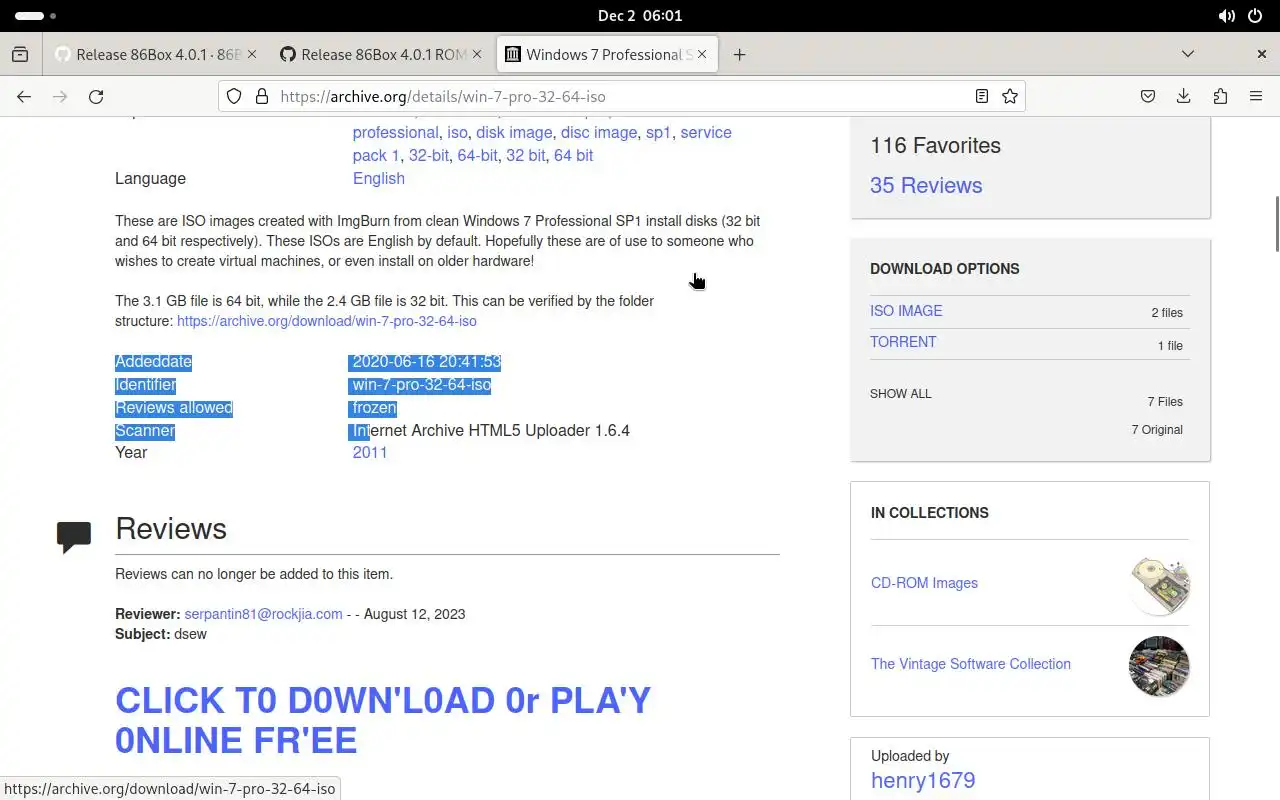Open Pocket save icon
1280x800 pixels.
(x=1148, y=96)
